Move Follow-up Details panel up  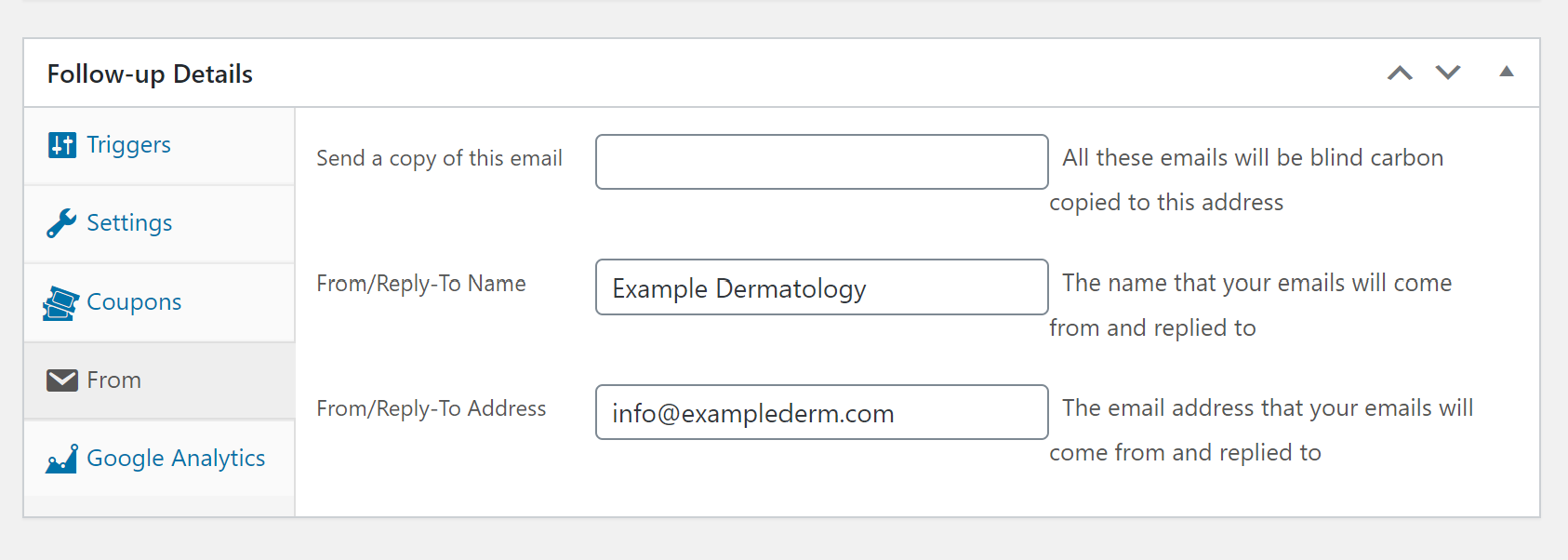[1400, 73]
